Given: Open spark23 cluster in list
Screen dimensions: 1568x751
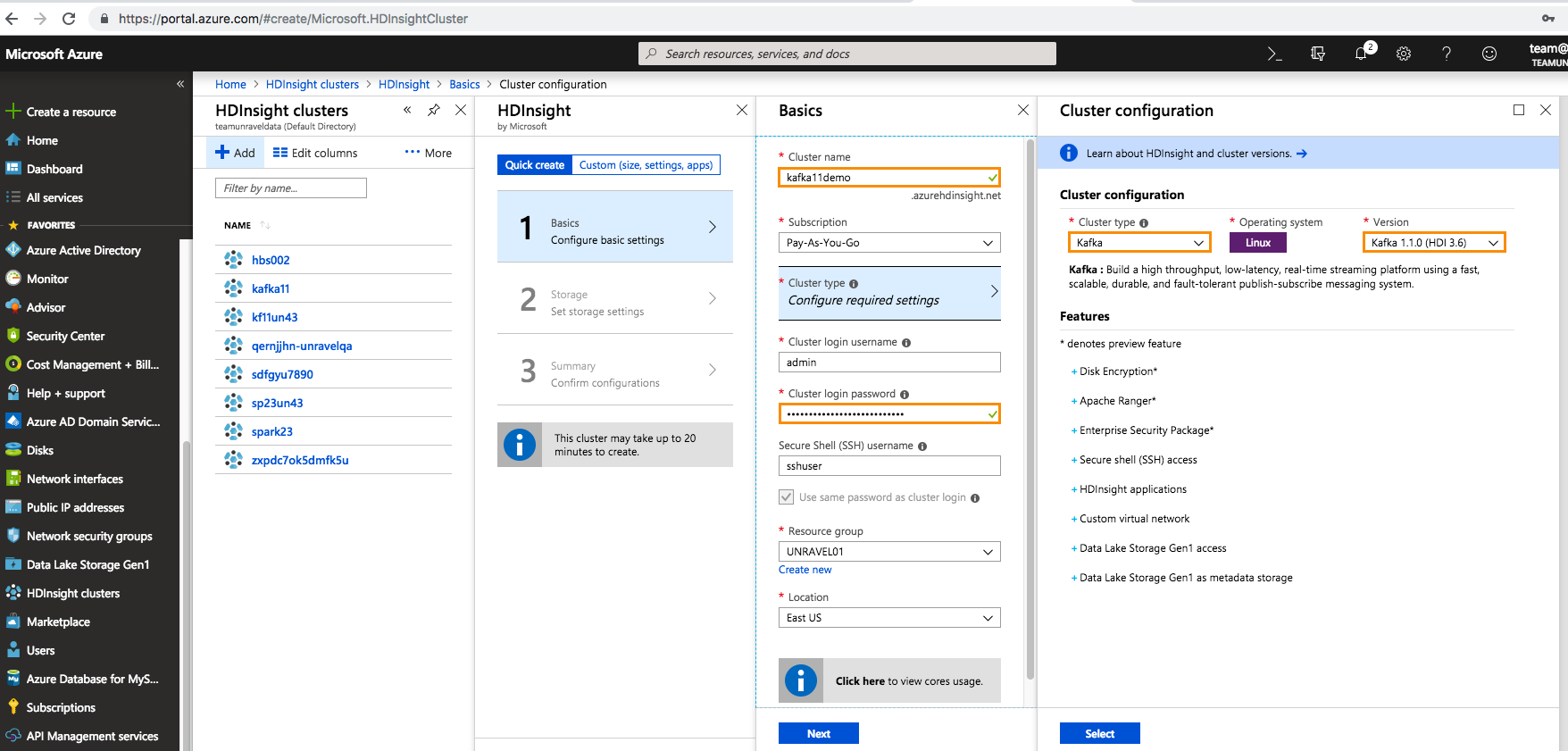Looking at the screenshot, I should [272, 431].
